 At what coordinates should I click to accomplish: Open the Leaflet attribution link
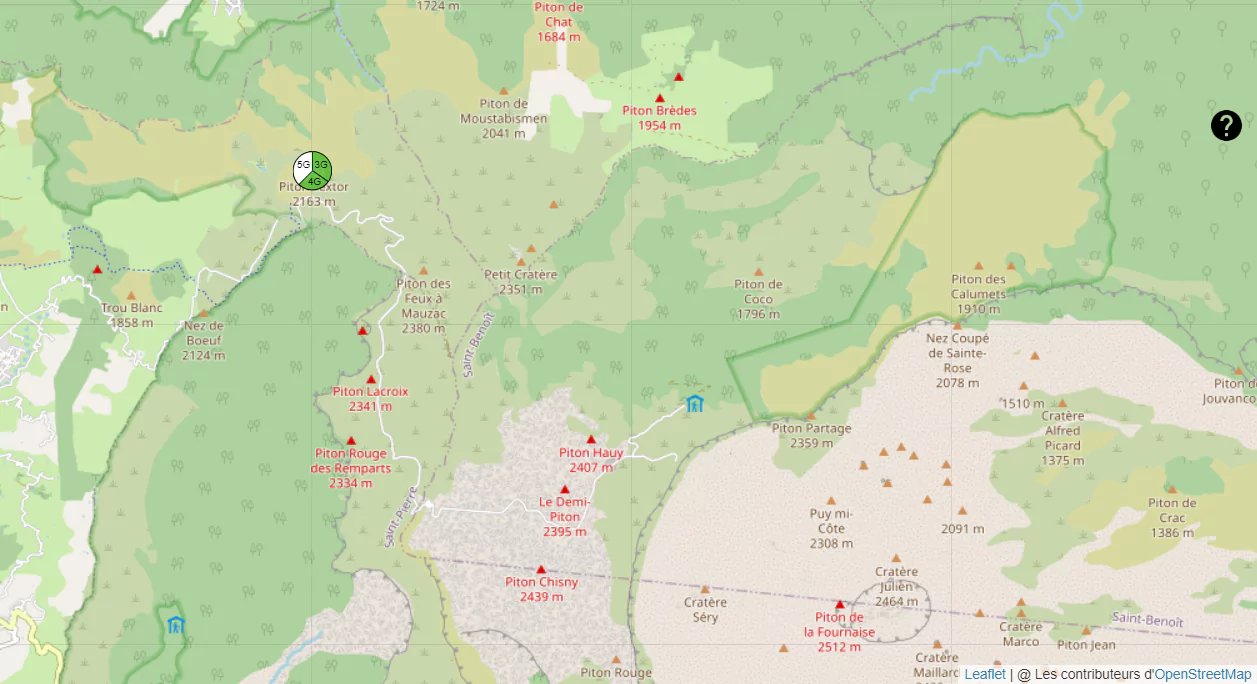tap(985, 674)
